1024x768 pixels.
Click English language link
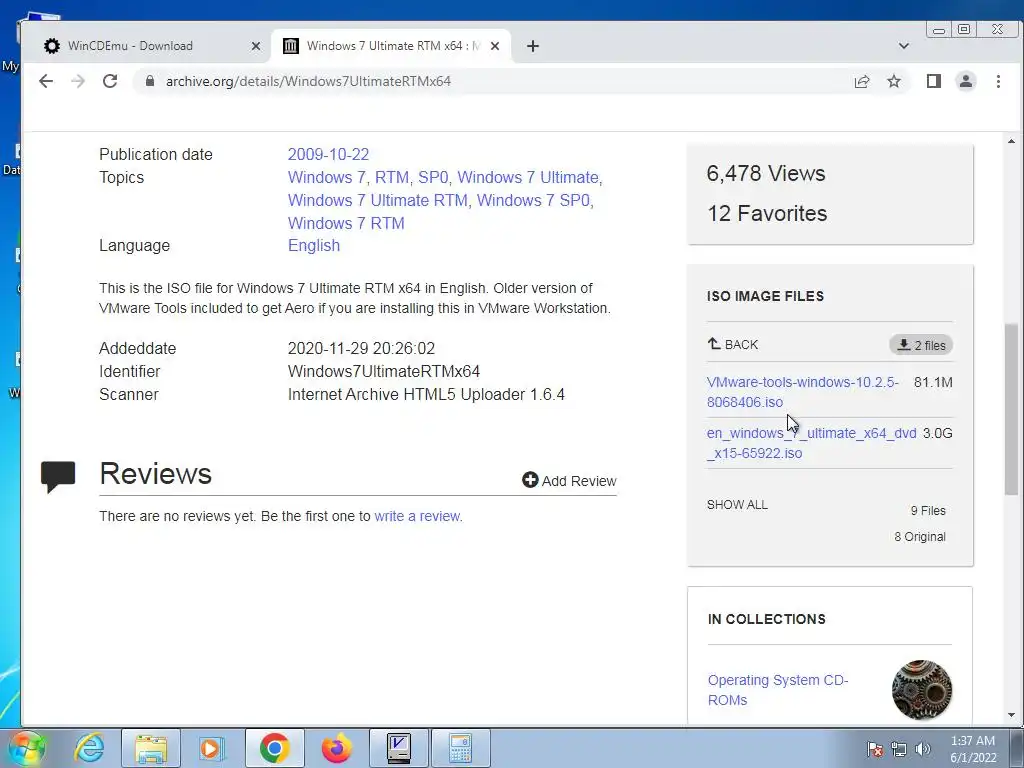click(313, 245)
